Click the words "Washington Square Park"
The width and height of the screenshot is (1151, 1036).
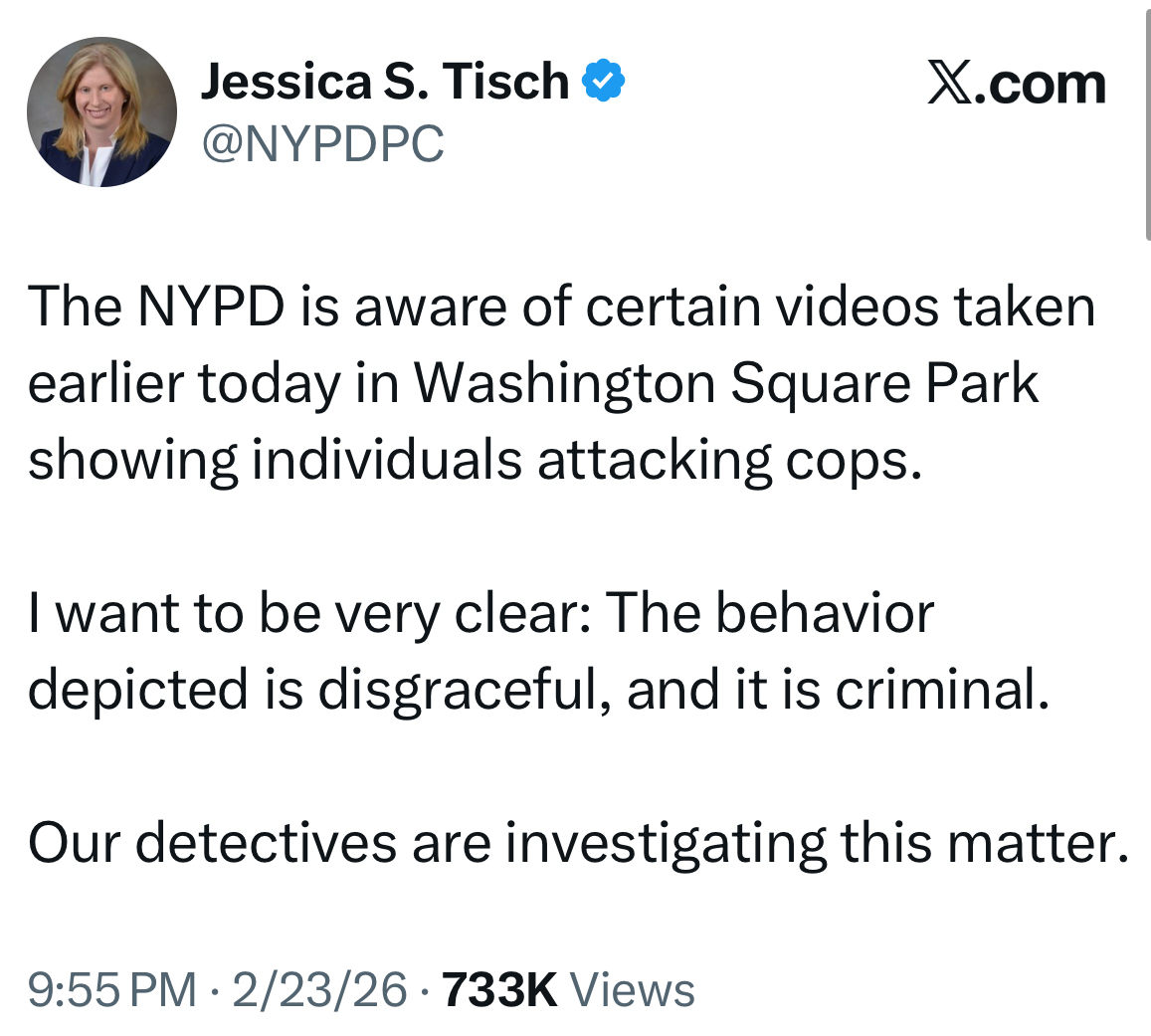coord(726,383)
